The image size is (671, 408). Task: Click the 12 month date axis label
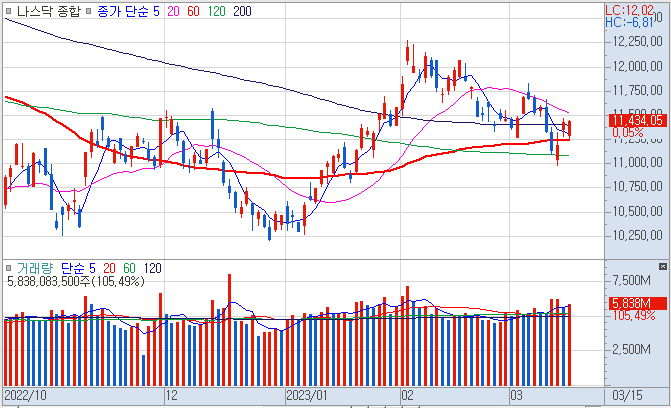click(x=171, y=395)
